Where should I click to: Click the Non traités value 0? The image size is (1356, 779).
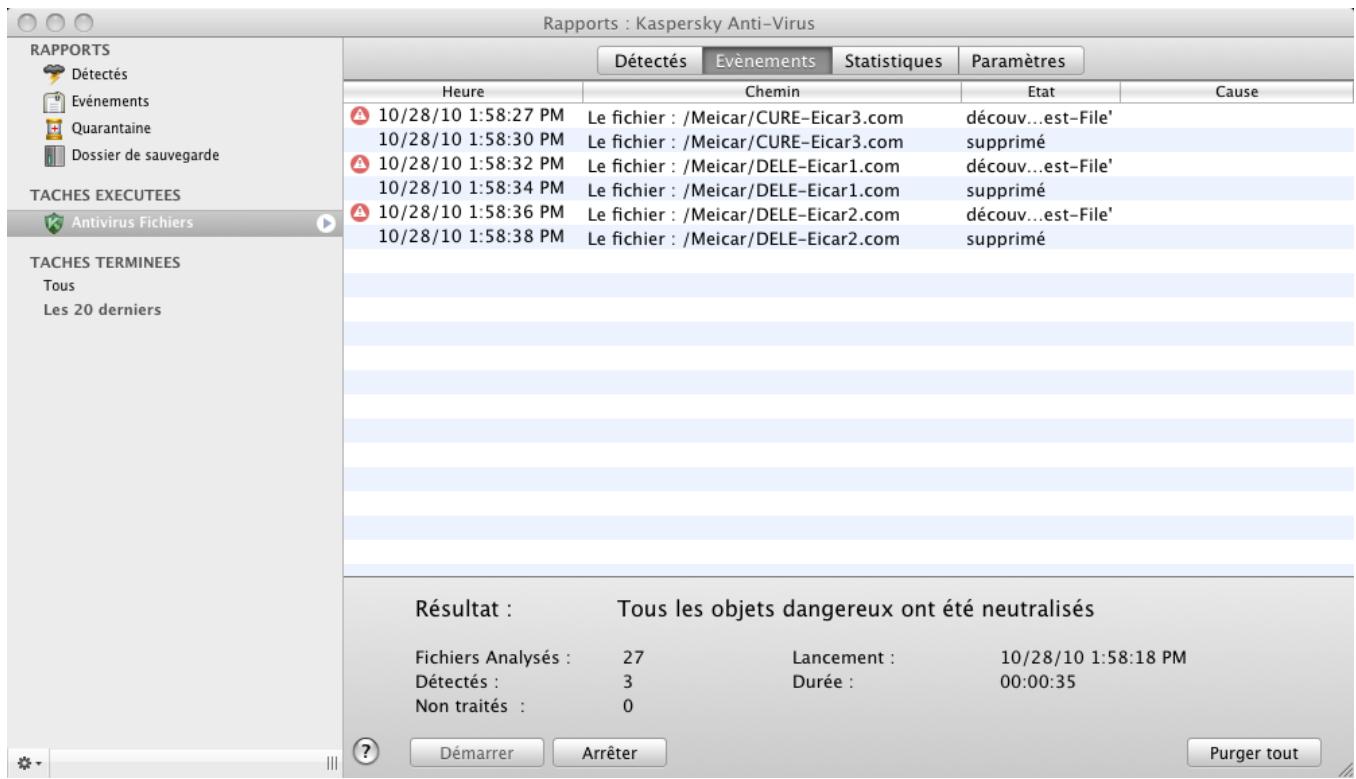[628, 706]
